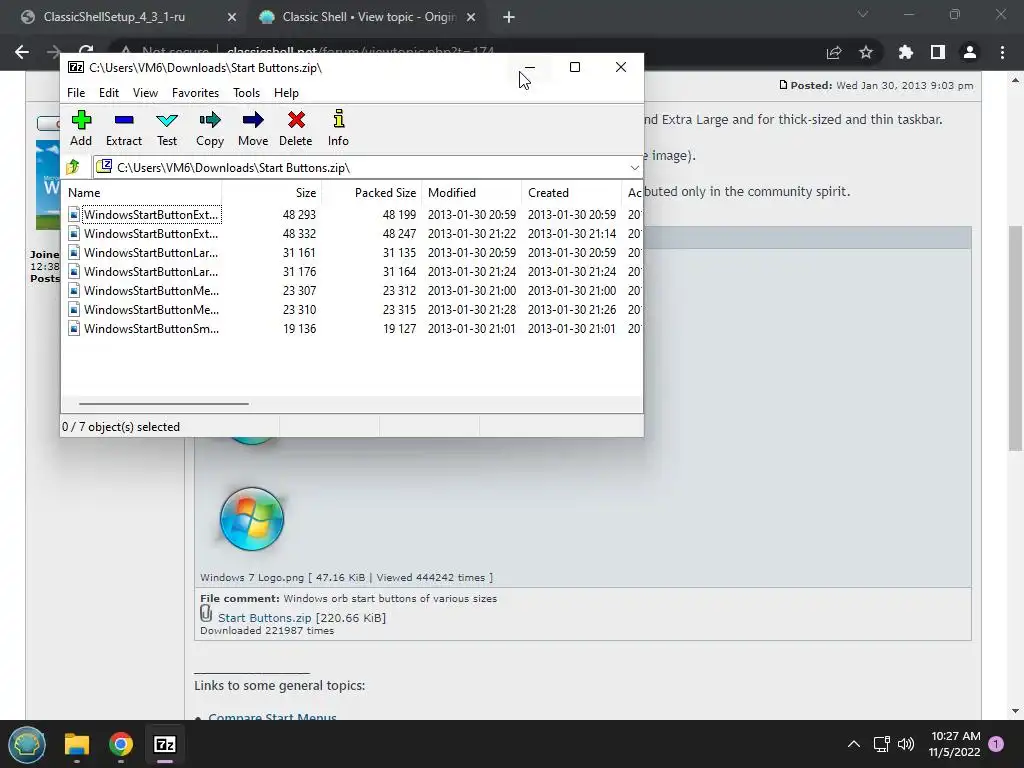Open the Info toolbar icon
The width and height of the screenshot is (1024, 768).
338,128
